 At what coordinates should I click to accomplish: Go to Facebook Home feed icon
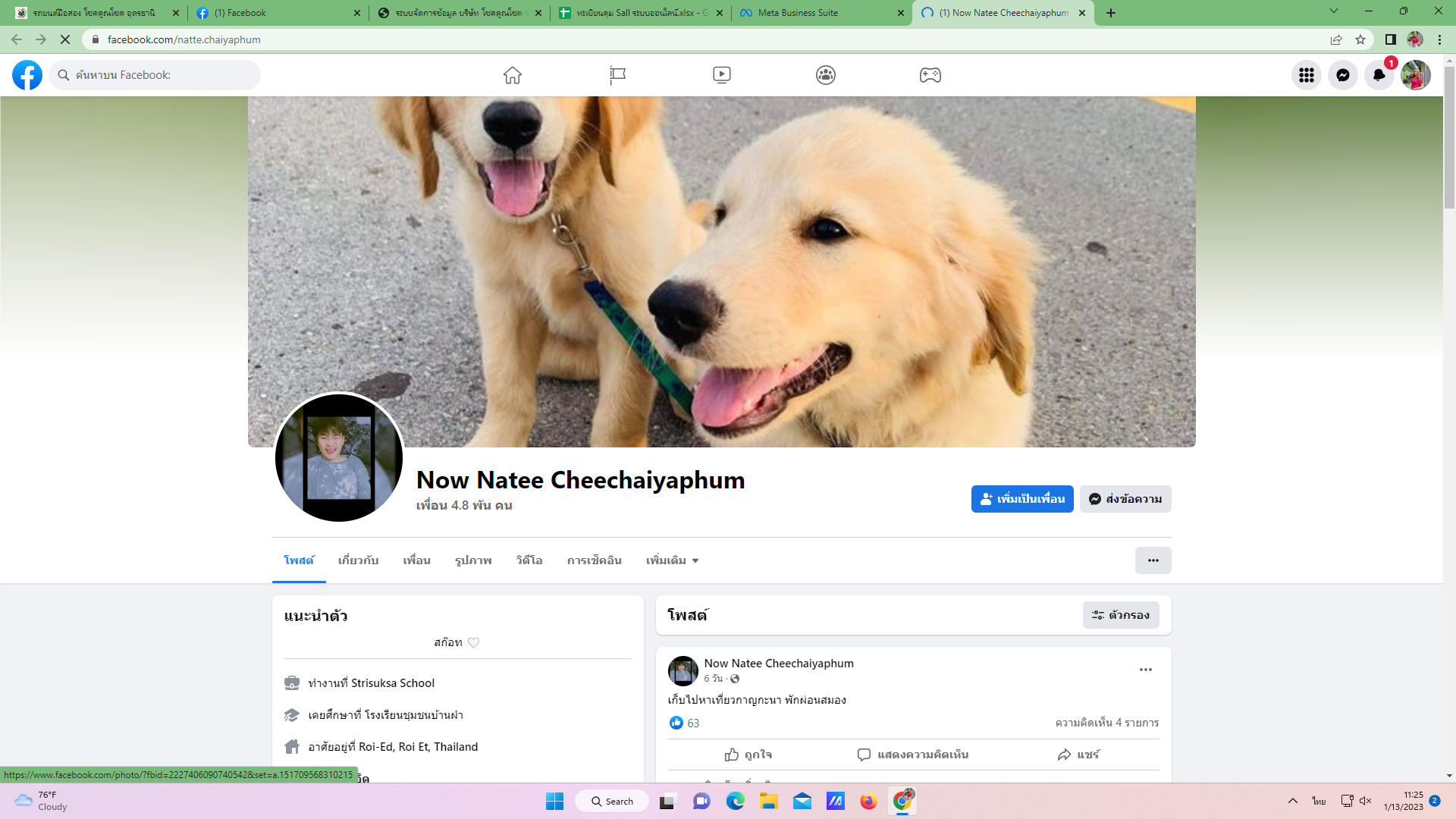coord(513,75)
